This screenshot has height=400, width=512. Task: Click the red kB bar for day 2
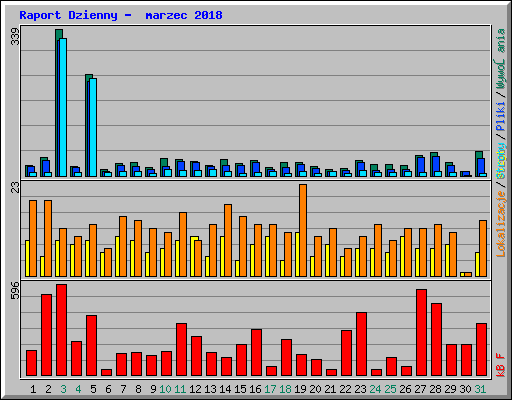coord(46,335)
